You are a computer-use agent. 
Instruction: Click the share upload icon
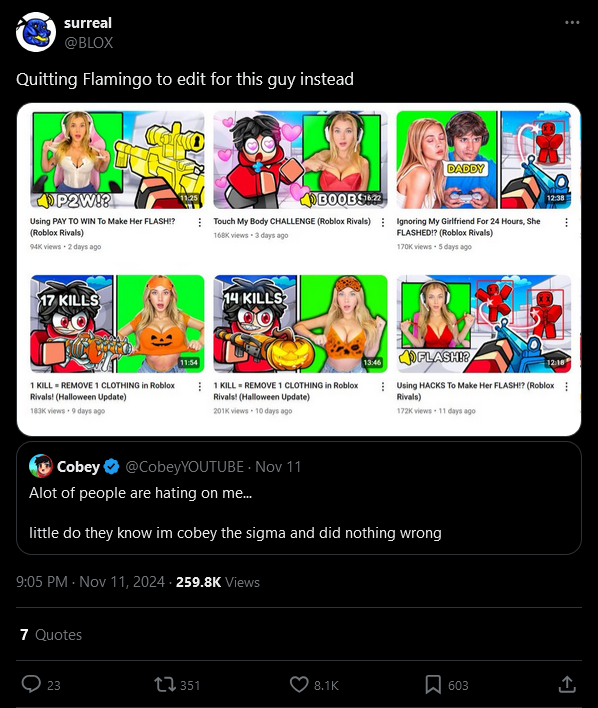[x=567, y=684]
